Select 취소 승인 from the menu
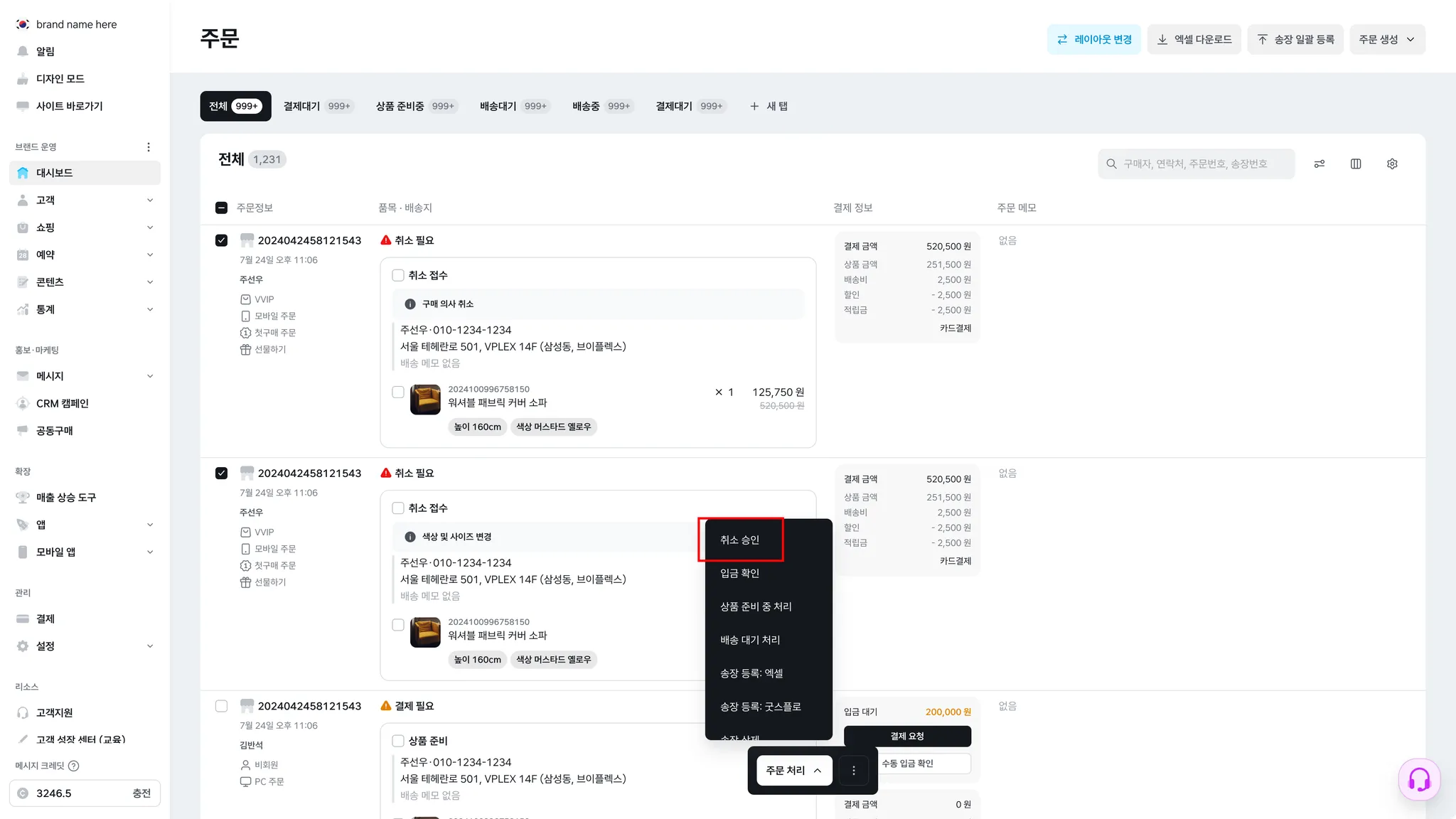The image size is (1456, 819). coord(740,540)
